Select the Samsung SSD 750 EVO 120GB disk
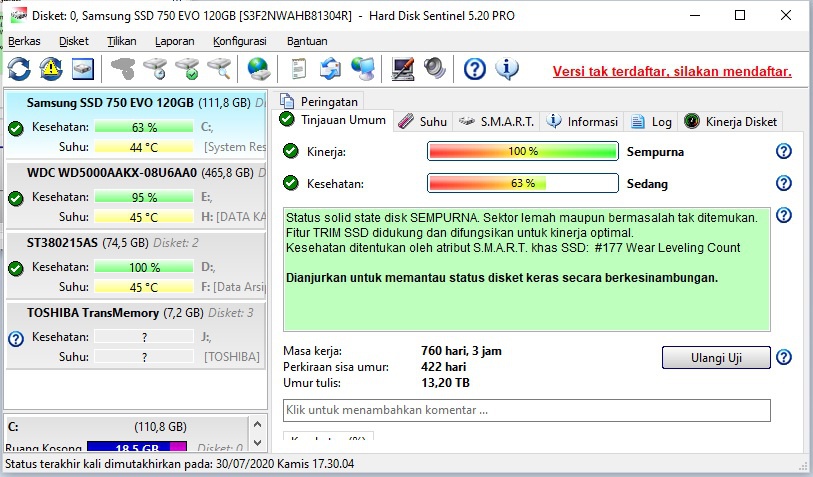Viewport: 813px width, 477px height. pyautogui.click(x=136, y=124)
